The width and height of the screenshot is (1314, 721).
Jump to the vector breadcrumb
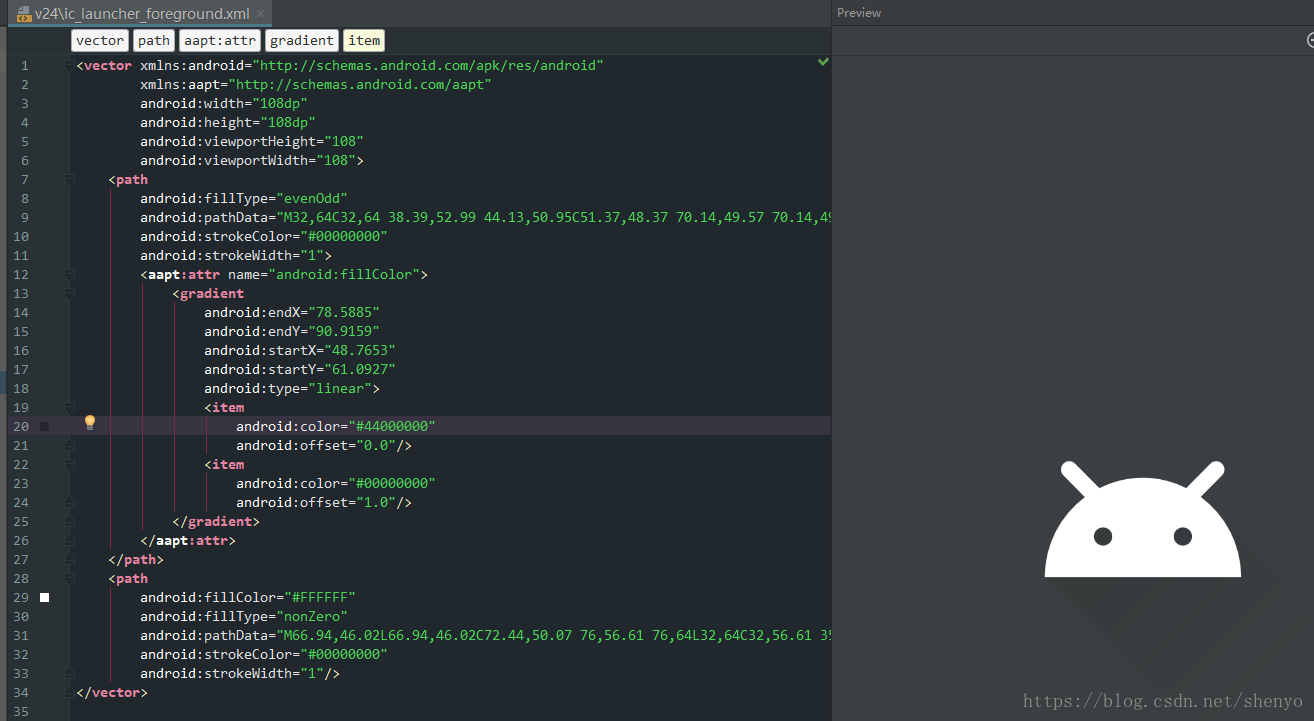100,40
